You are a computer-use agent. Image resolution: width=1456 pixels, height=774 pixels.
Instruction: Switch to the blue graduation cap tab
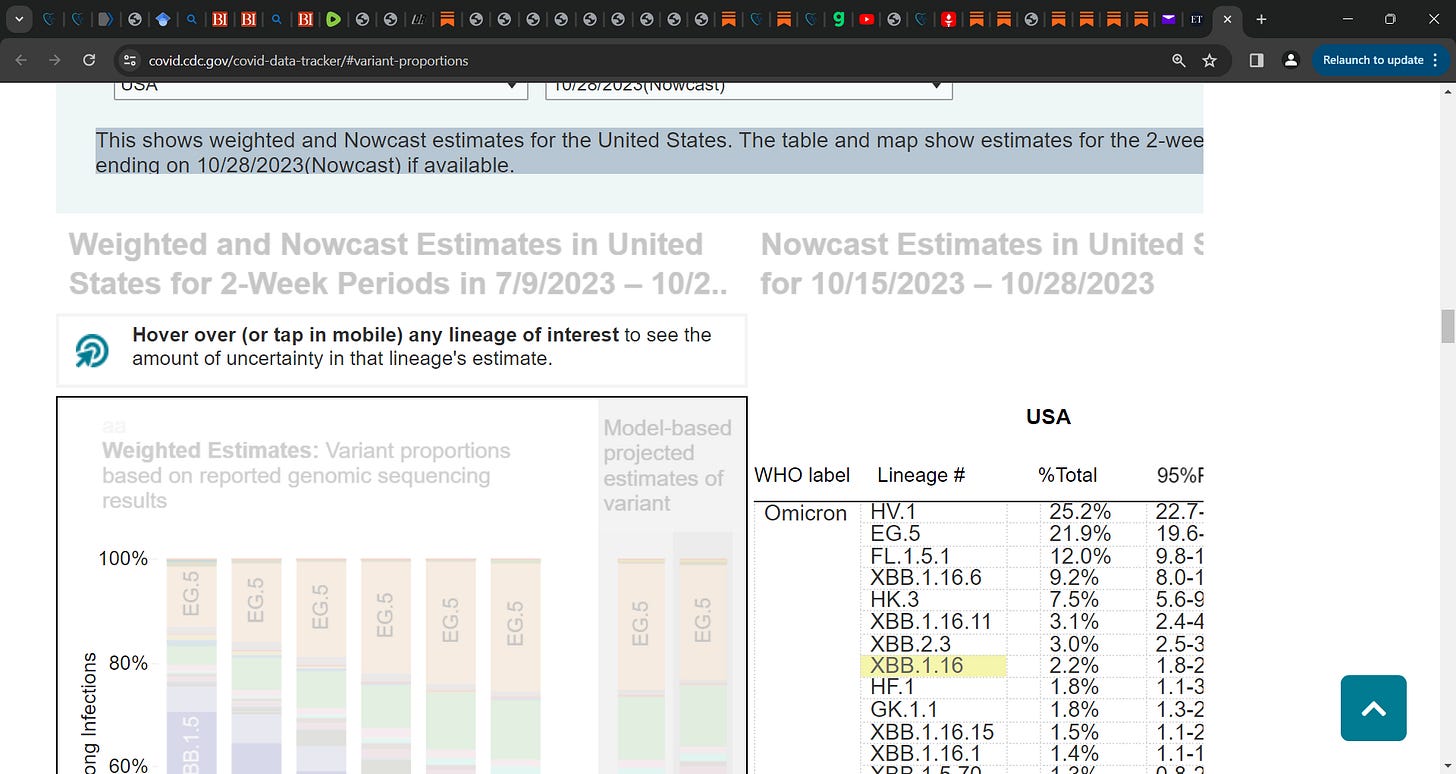point(162,19)
